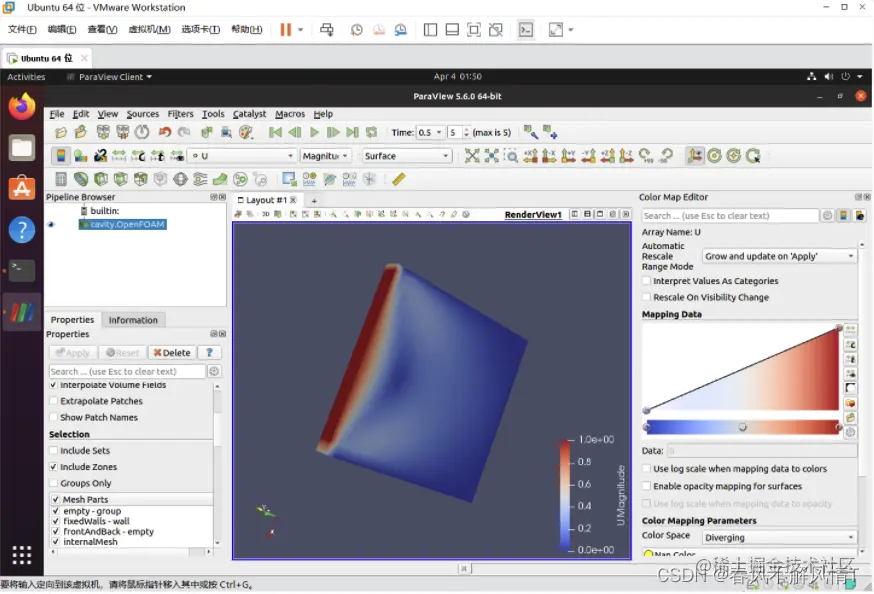Open the Sources menu
The width and height of the screenshot is (874, 594).
tap(143, 114)
